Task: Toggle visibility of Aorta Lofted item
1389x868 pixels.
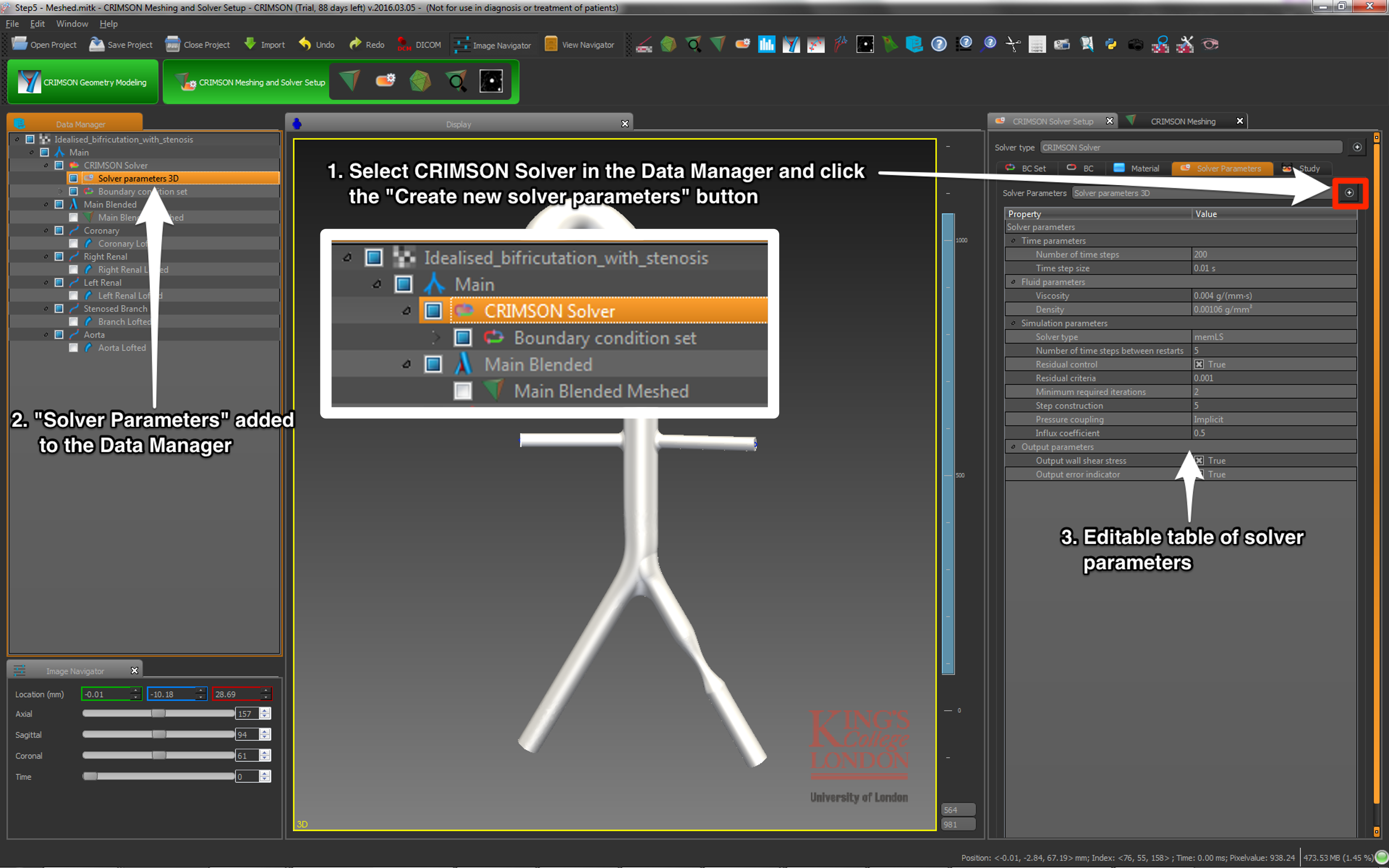Action: (74, 348)
